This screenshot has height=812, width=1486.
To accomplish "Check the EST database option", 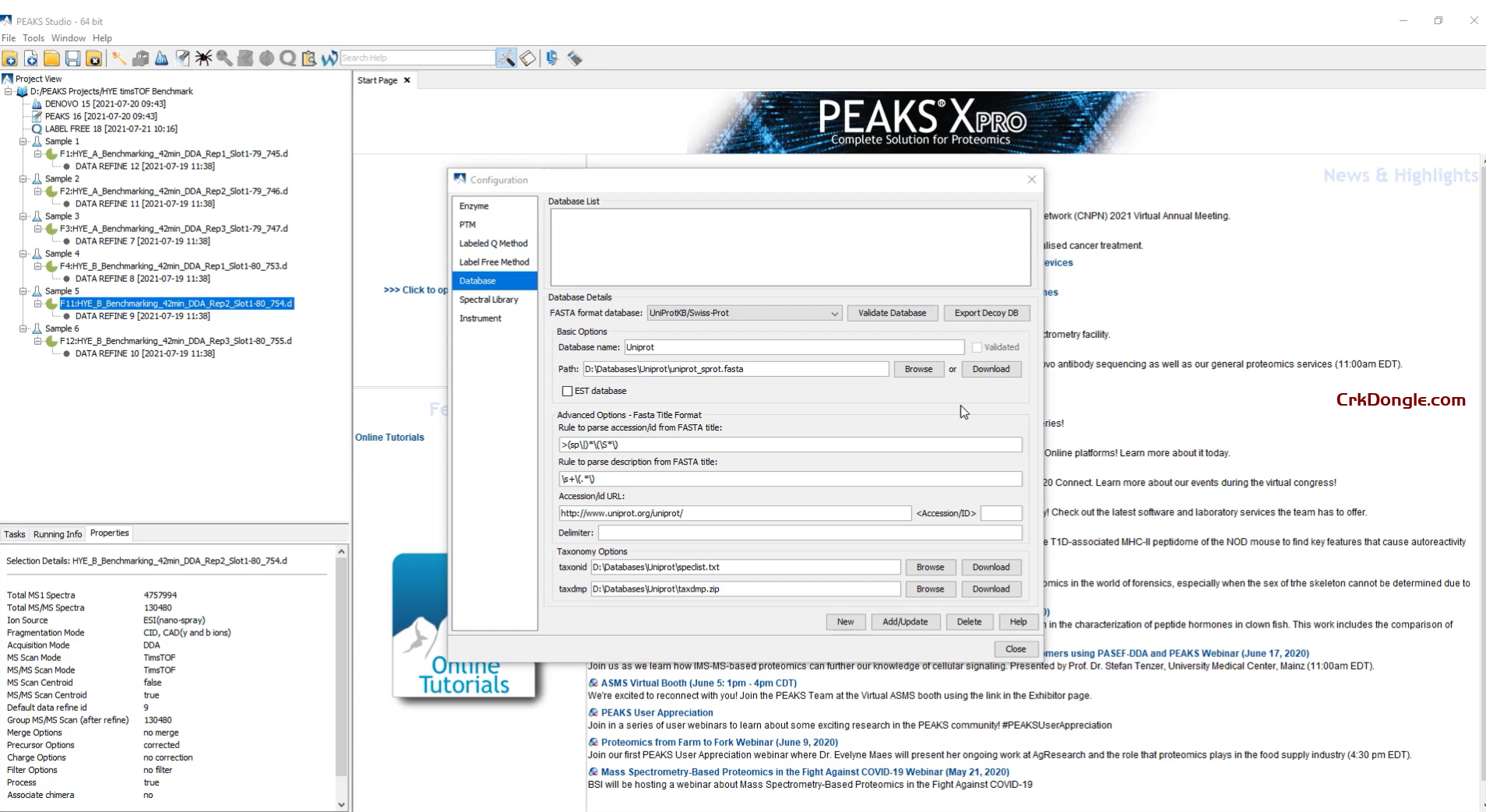I will [567, 391].
